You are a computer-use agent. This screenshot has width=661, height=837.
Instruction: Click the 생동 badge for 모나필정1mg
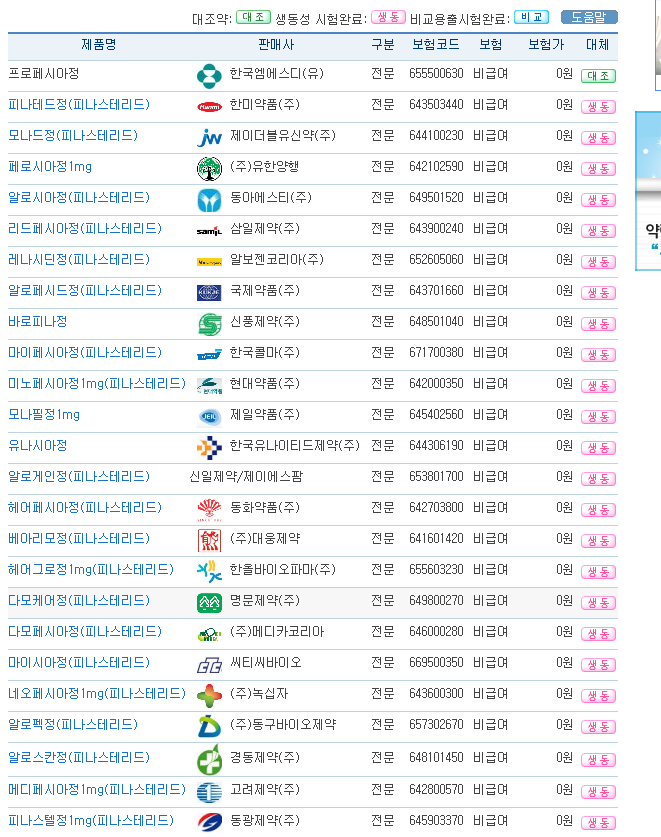coord(599,416)
